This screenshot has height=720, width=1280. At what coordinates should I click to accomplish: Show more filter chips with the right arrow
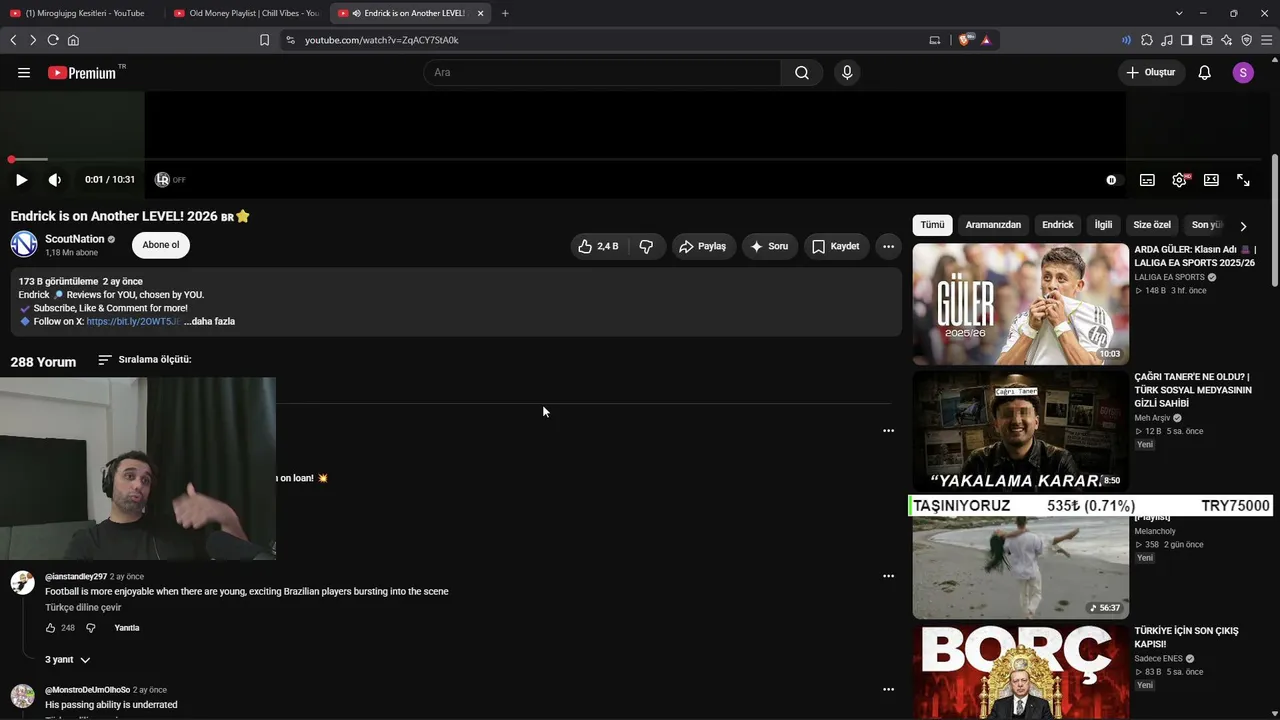[1243, 226]
